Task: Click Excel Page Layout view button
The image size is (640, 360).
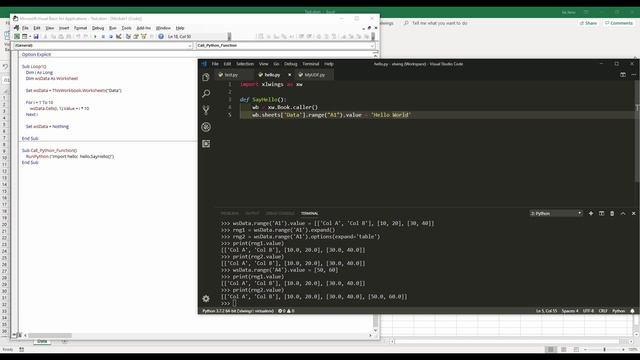Action: [563, 349]
